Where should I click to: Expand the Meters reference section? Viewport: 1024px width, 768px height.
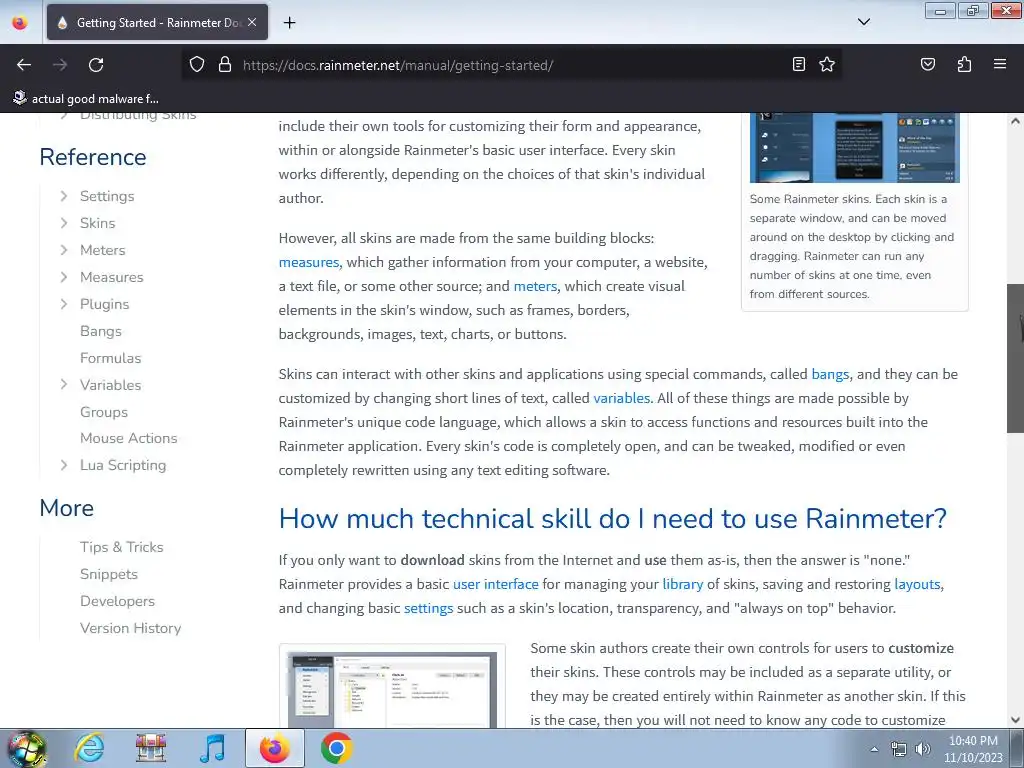(x=64, y=250)
